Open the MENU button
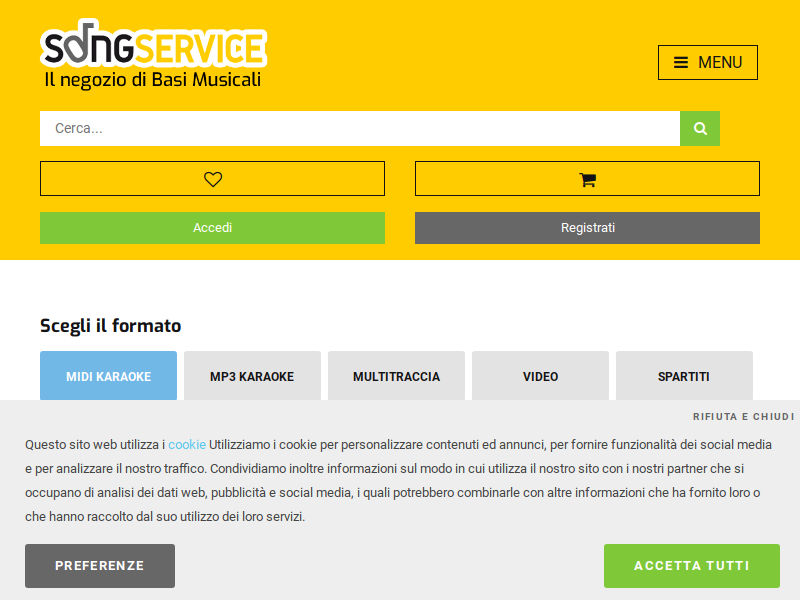 (x=708, y=62)
